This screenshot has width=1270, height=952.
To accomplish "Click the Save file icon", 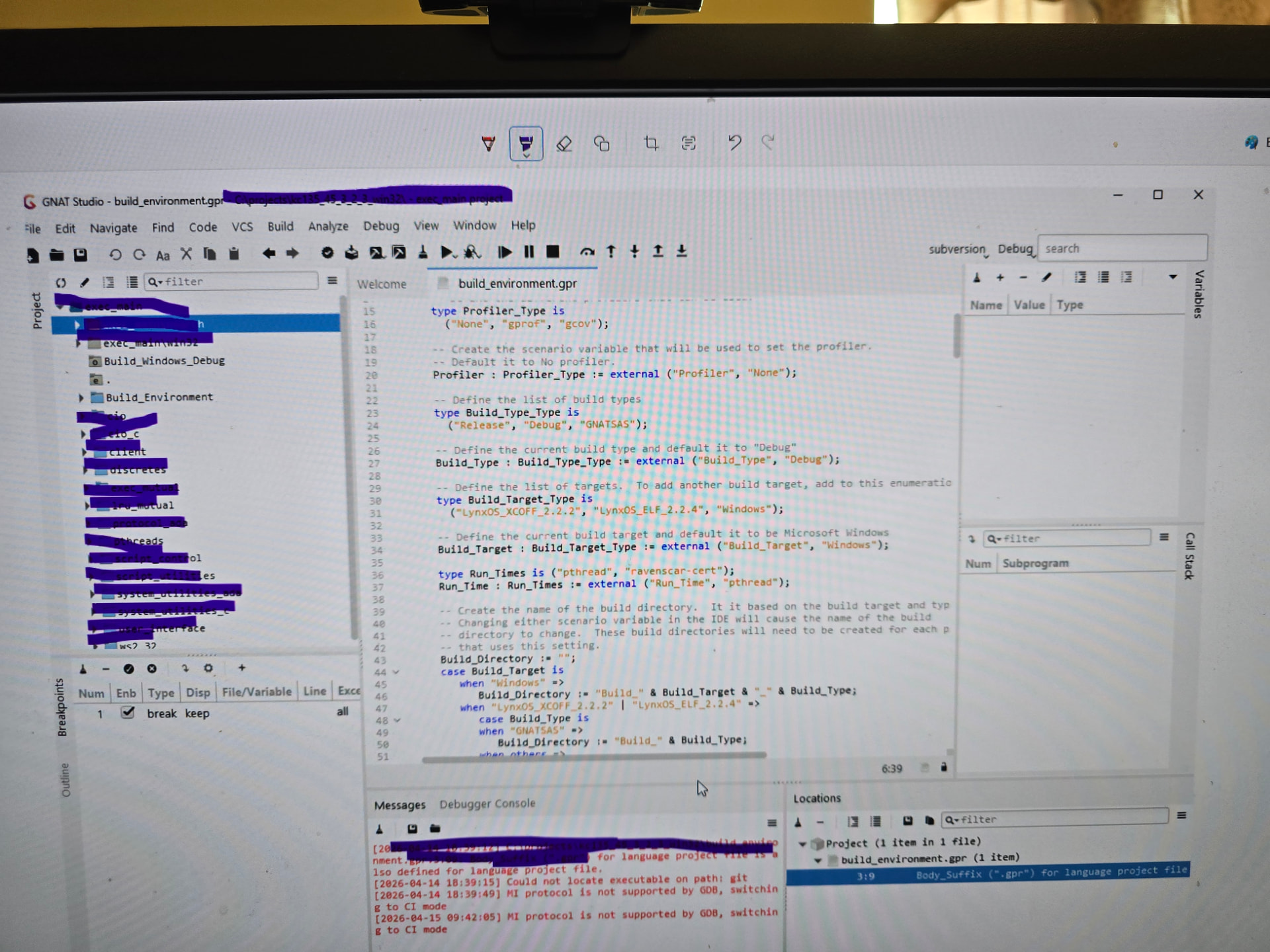I will click(81, 255).
